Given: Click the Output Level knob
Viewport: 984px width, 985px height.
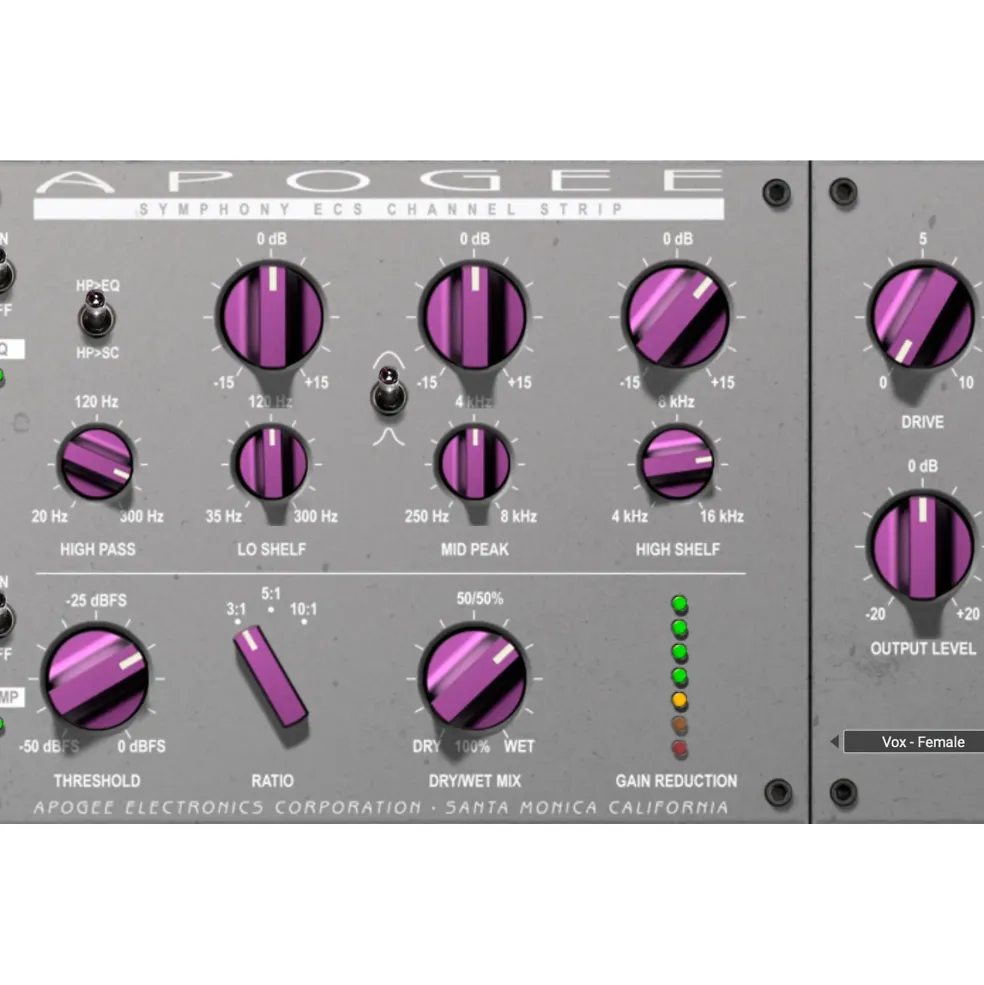Looking at the screenshot, I should (x=922, y=545).
